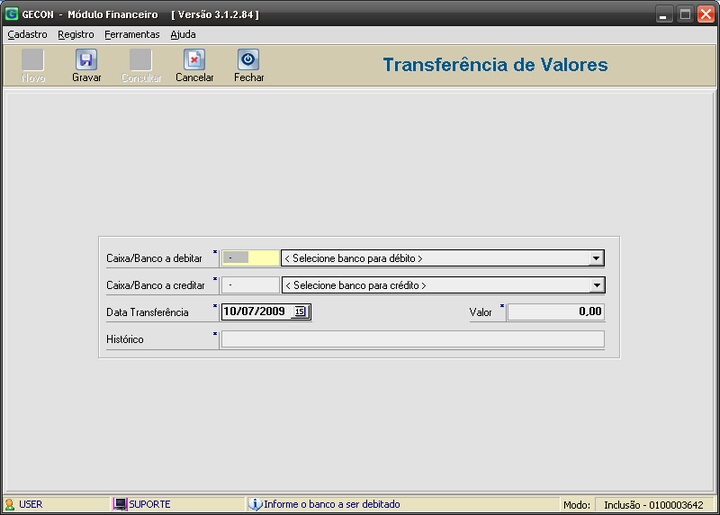Click the disabled Novo toolbar icon

pos(33,60)
